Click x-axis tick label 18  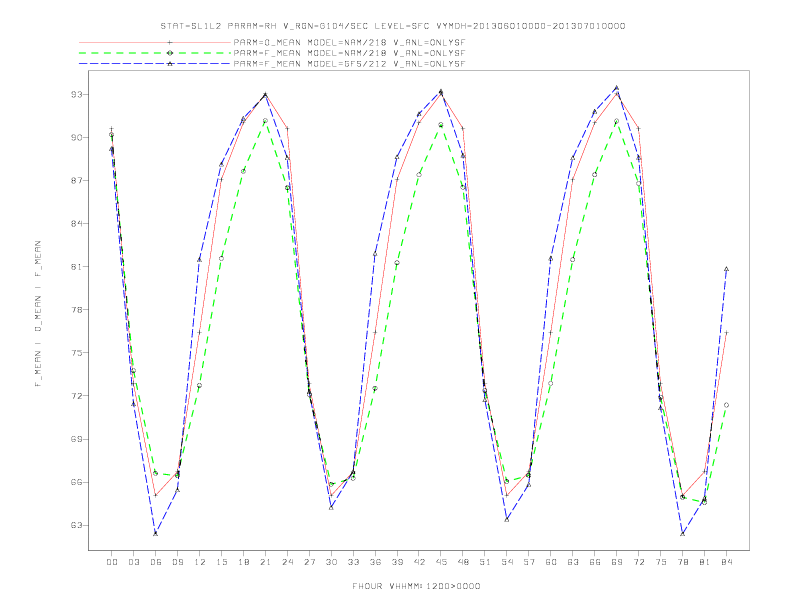pos(243,562)
